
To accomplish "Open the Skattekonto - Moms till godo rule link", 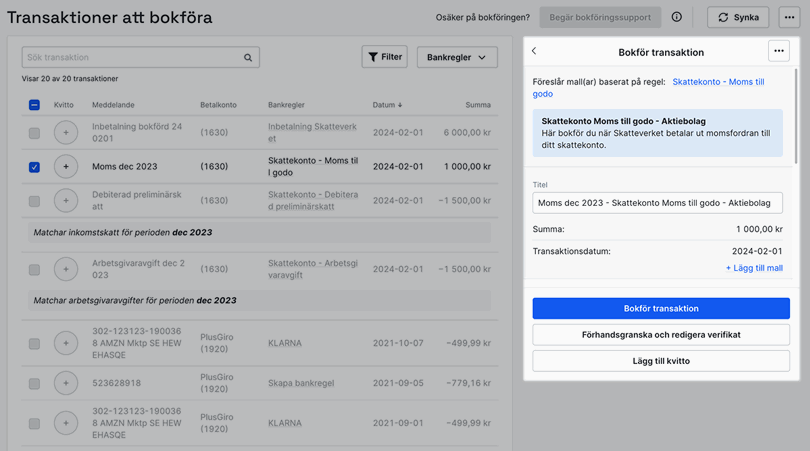I will [x=718, y=82].
